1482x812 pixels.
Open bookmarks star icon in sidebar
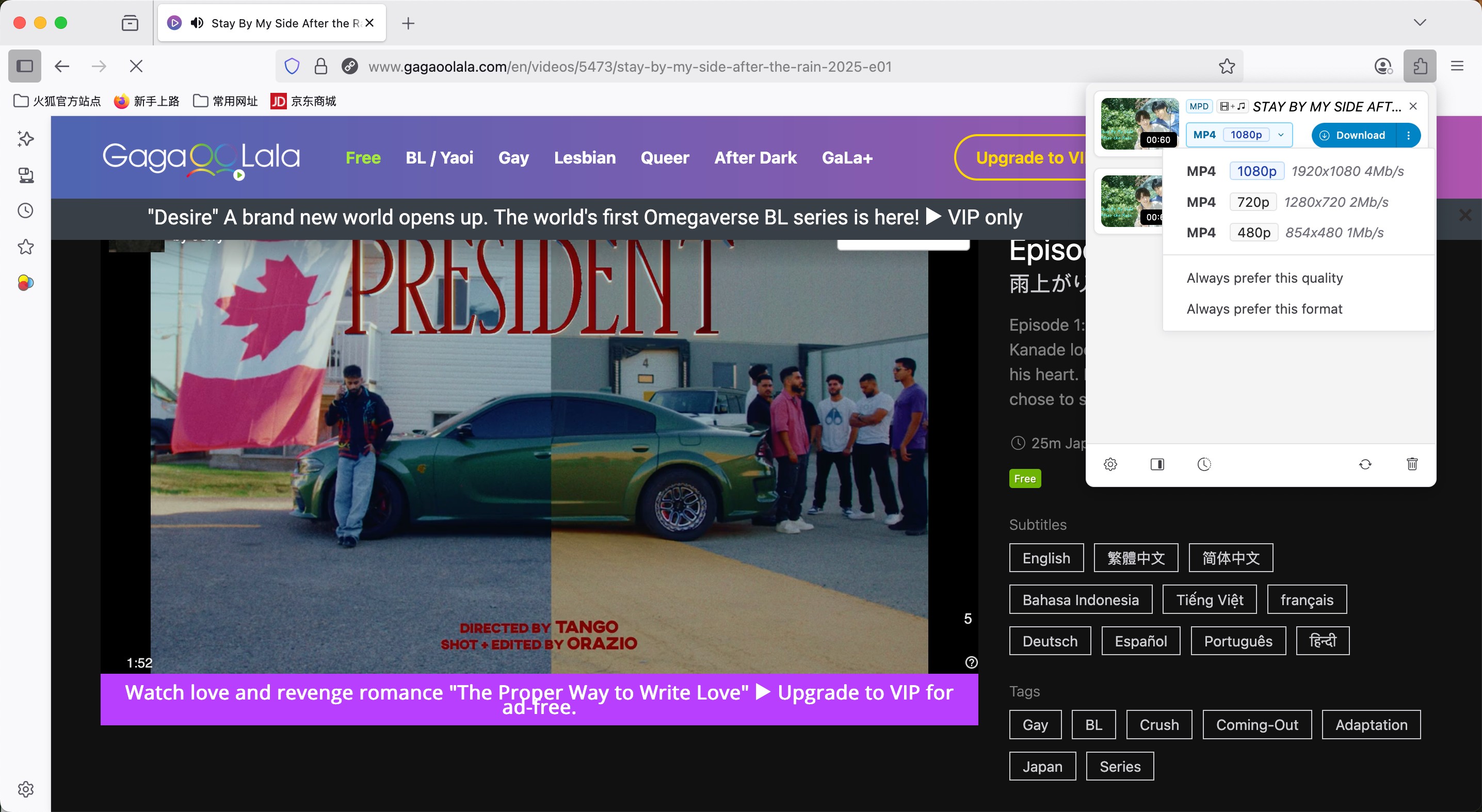(x=25, y=247)
